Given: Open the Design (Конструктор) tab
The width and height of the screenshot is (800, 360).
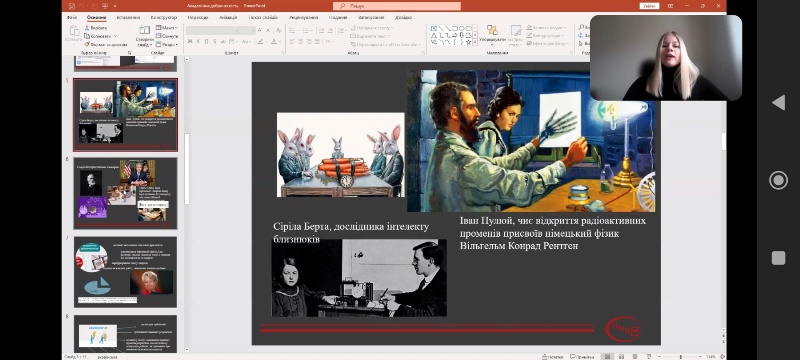Looking at the screenshot, I should [164, 17].
